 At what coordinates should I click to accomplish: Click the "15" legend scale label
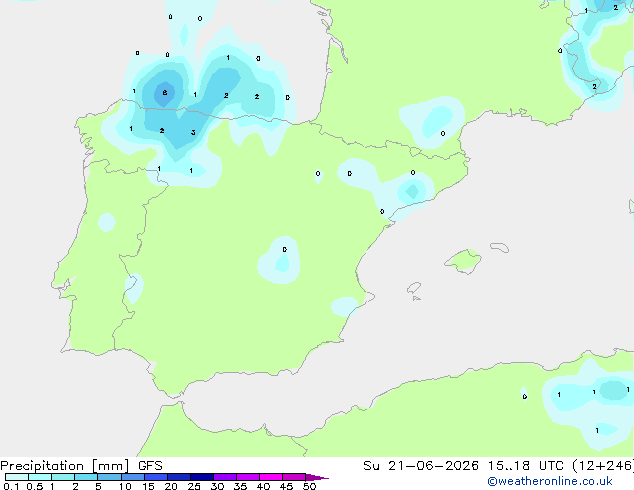tap(148, 486)
